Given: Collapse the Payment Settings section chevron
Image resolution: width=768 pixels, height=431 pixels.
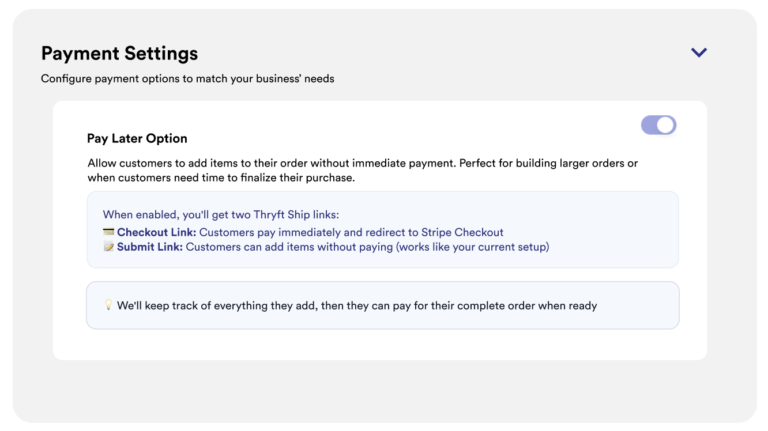Looking at the screenshot, I should click(x=698, y=52).
